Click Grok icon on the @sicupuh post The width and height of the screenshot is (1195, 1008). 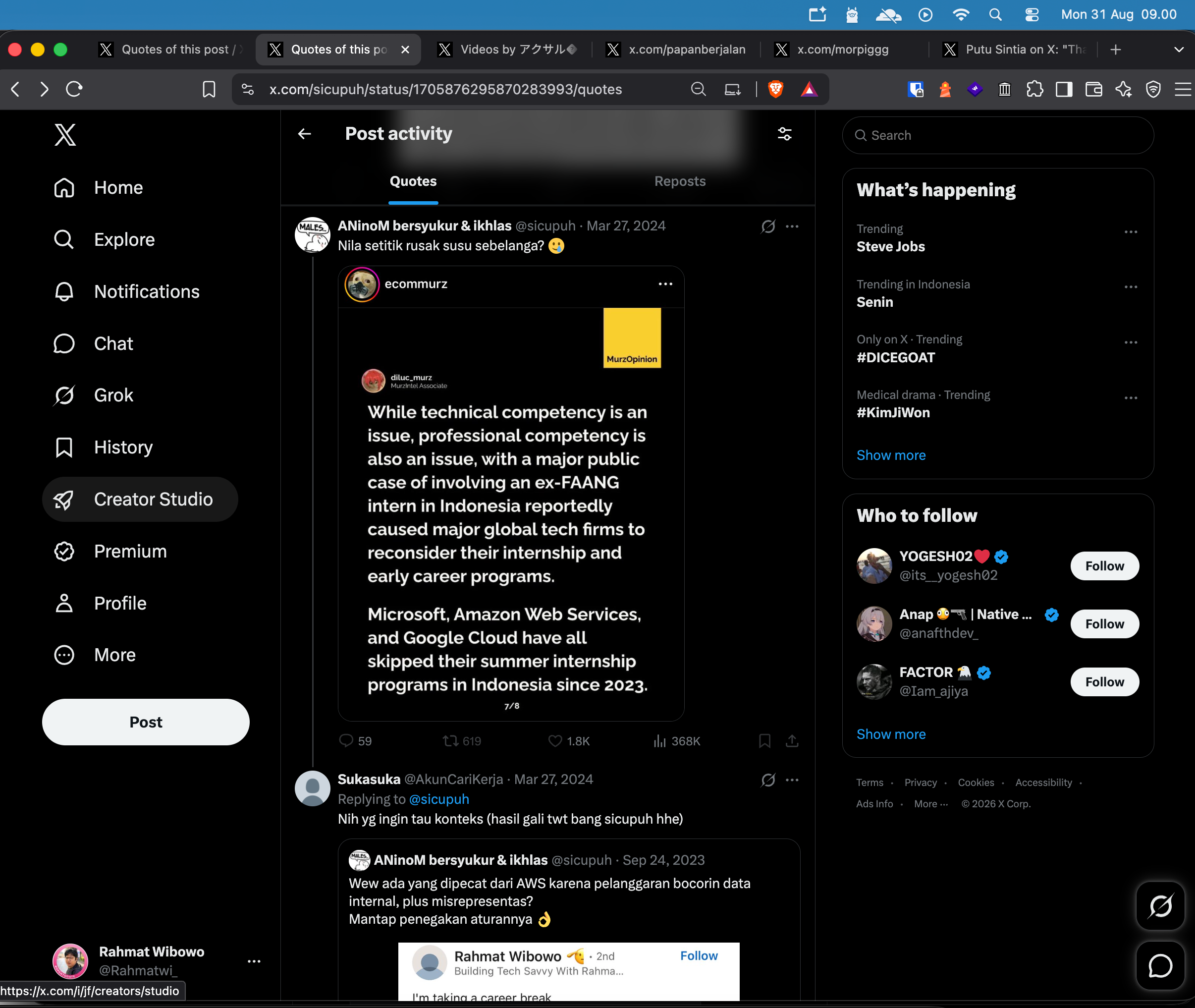(x=768, y=226)
